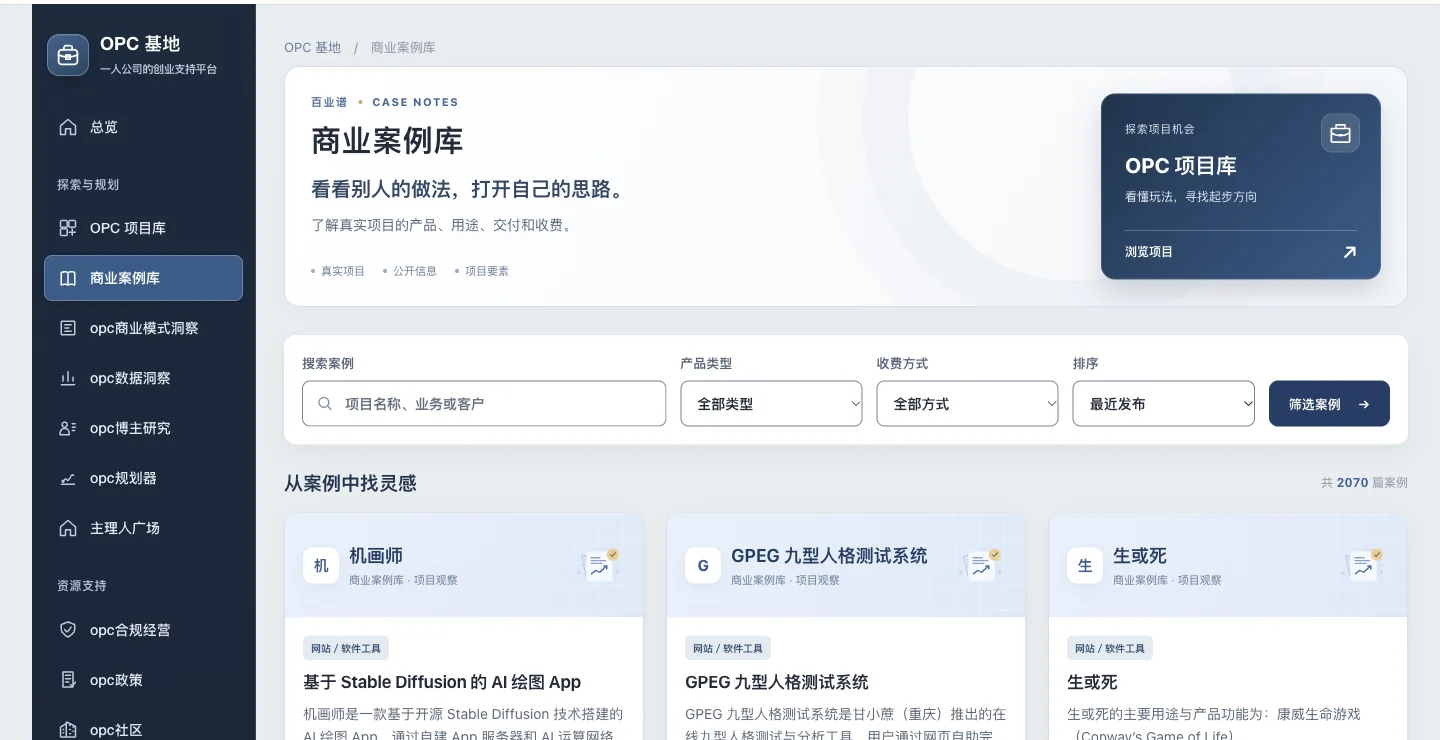Click the chart icon on 生或死 card header
This screenshot has width=1440, height=740.
(x=1363, y=565)
